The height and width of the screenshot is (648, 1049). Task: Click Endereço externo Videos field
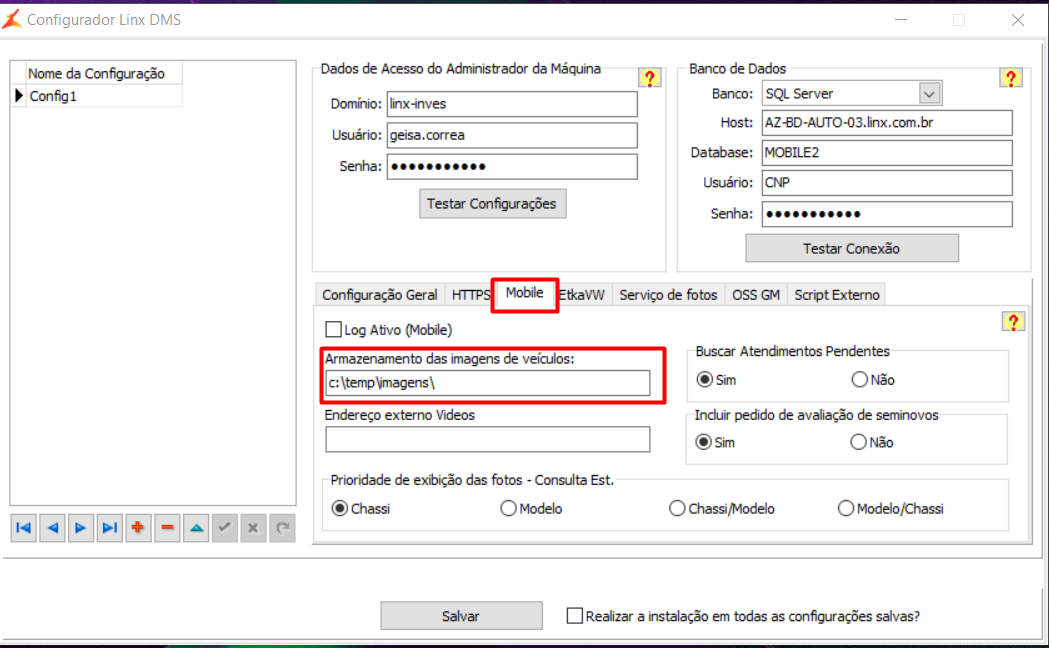[x=488, y=439]
